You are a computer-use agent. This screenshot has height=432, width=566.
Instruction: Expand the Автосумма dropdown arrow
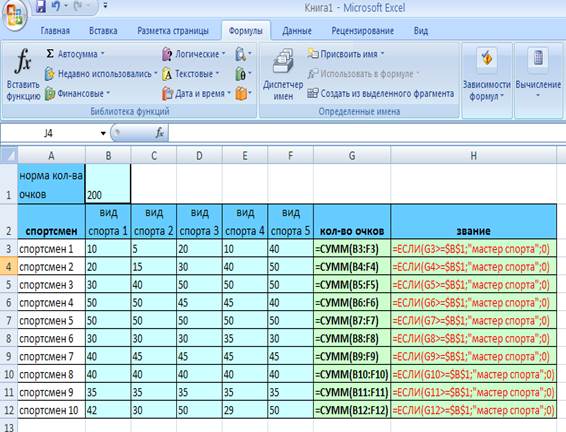point(103,54)
